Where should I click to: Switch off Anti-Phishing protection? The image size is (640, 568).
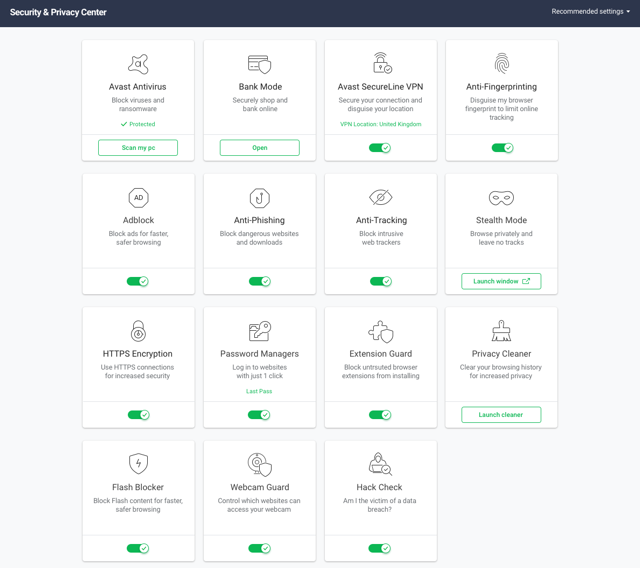click(x=260, y=281)
